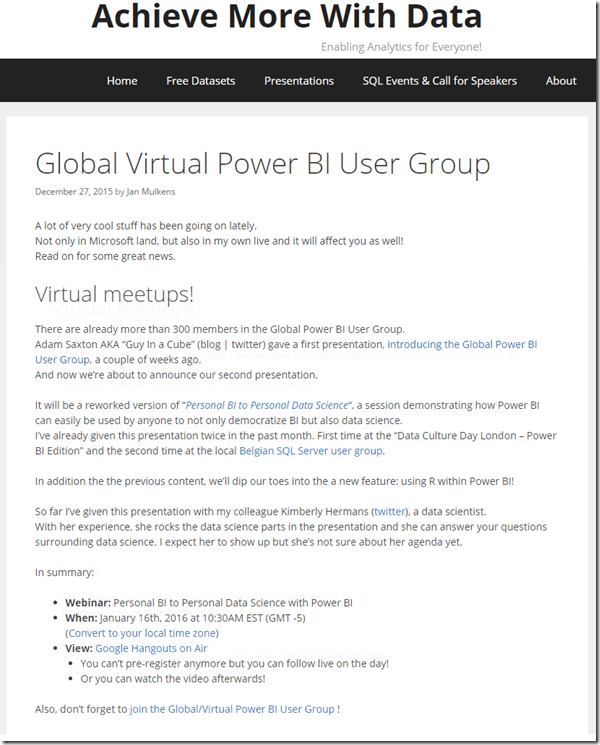Follow the introducing the Global Power BI User Group link
The height and width of the screenshot is (745, 600).
pyautogui.click(x=461, y=344)
